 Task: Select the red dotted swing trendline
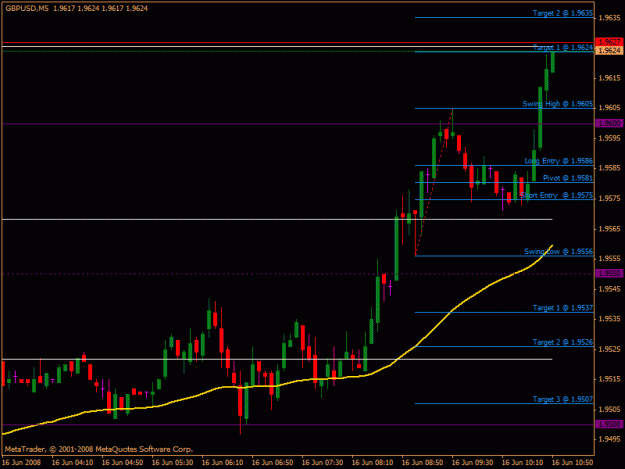click(x=433, y=182)
